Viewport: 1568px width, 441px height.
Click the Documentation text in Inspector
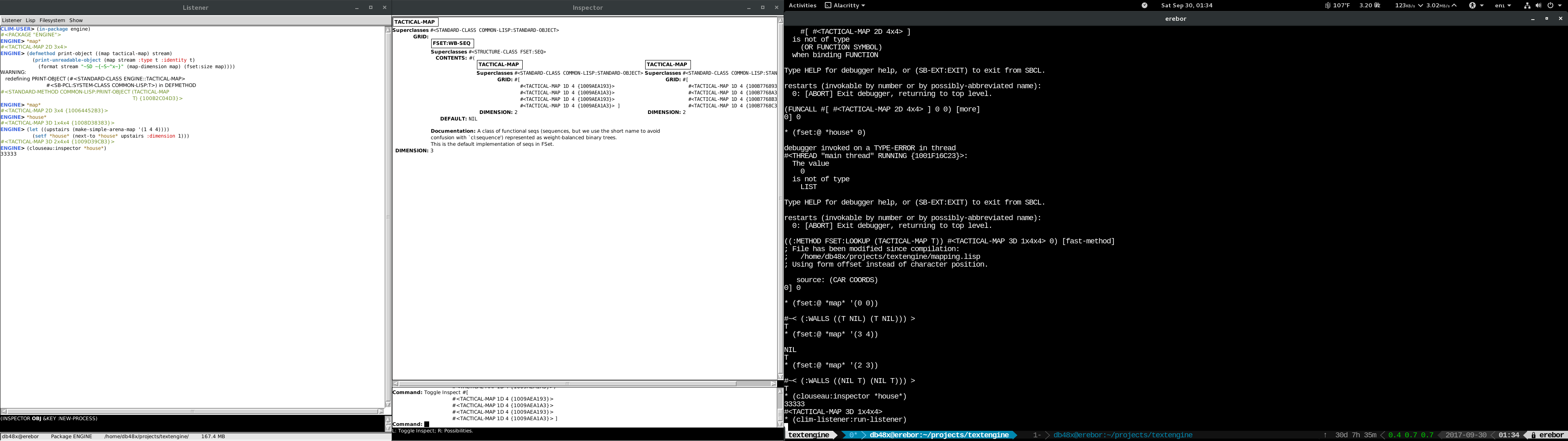pos(546,138)
